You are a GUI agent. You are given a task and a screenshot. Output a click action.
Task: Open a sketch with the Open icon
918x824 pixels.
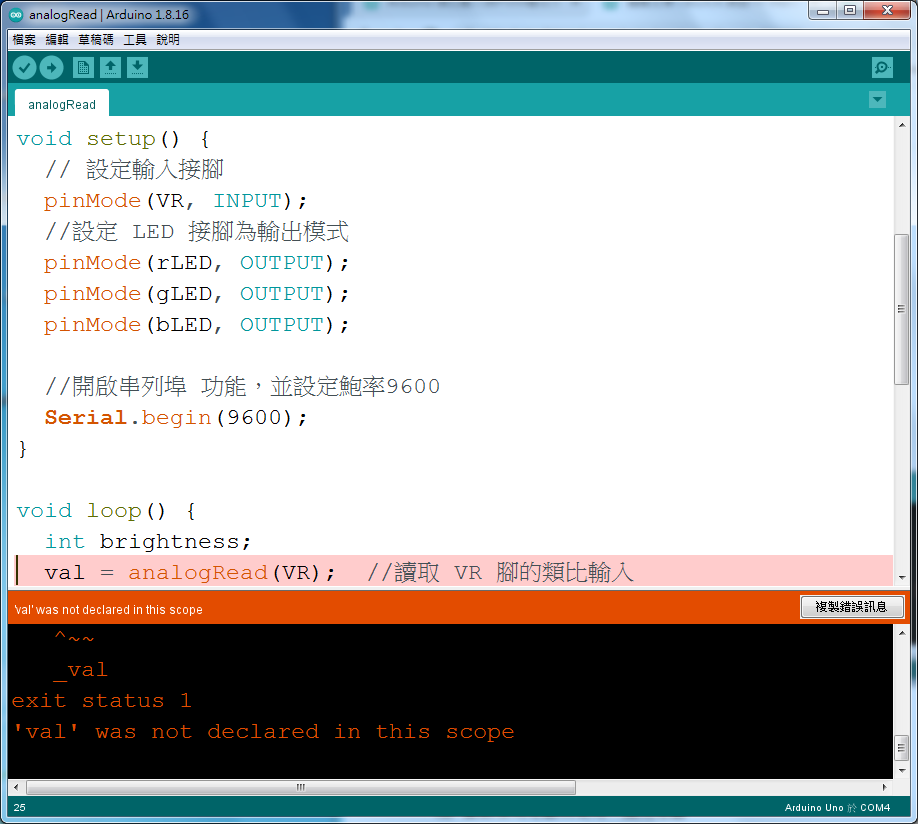point(110,68)
